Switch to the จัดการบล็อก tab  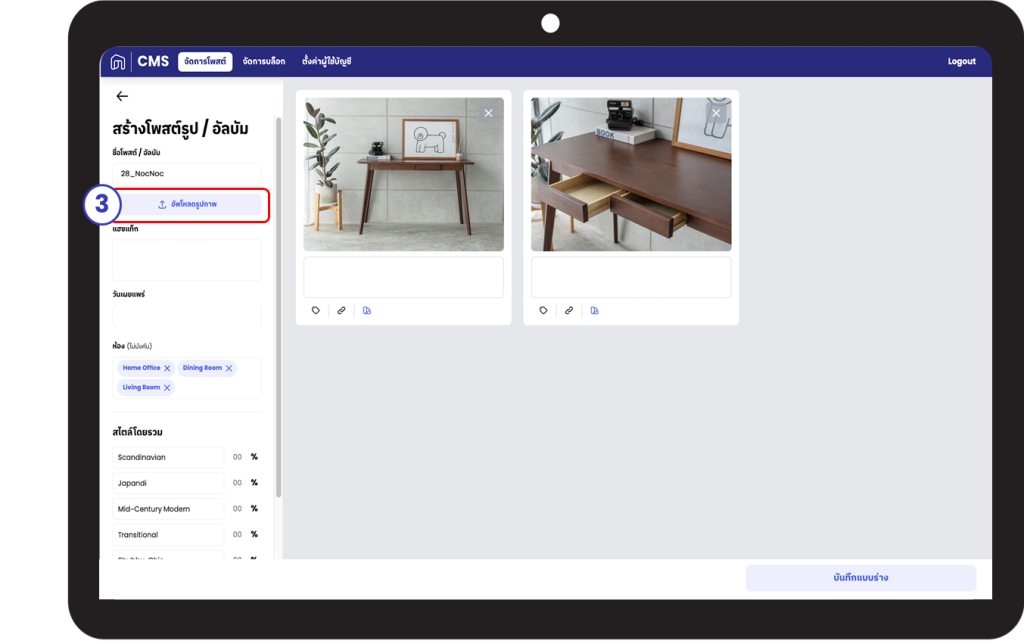[264, 62]
